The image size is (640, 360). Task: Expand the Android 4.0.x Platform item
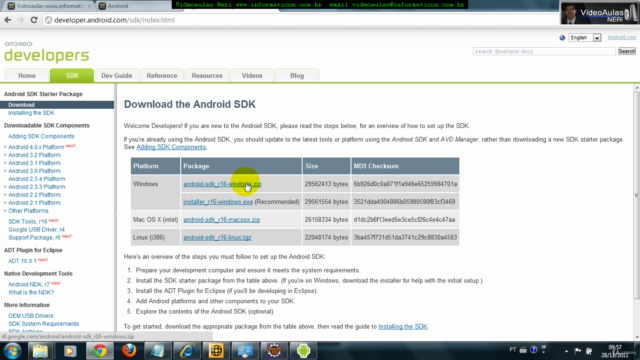click(x=5, y=147)
